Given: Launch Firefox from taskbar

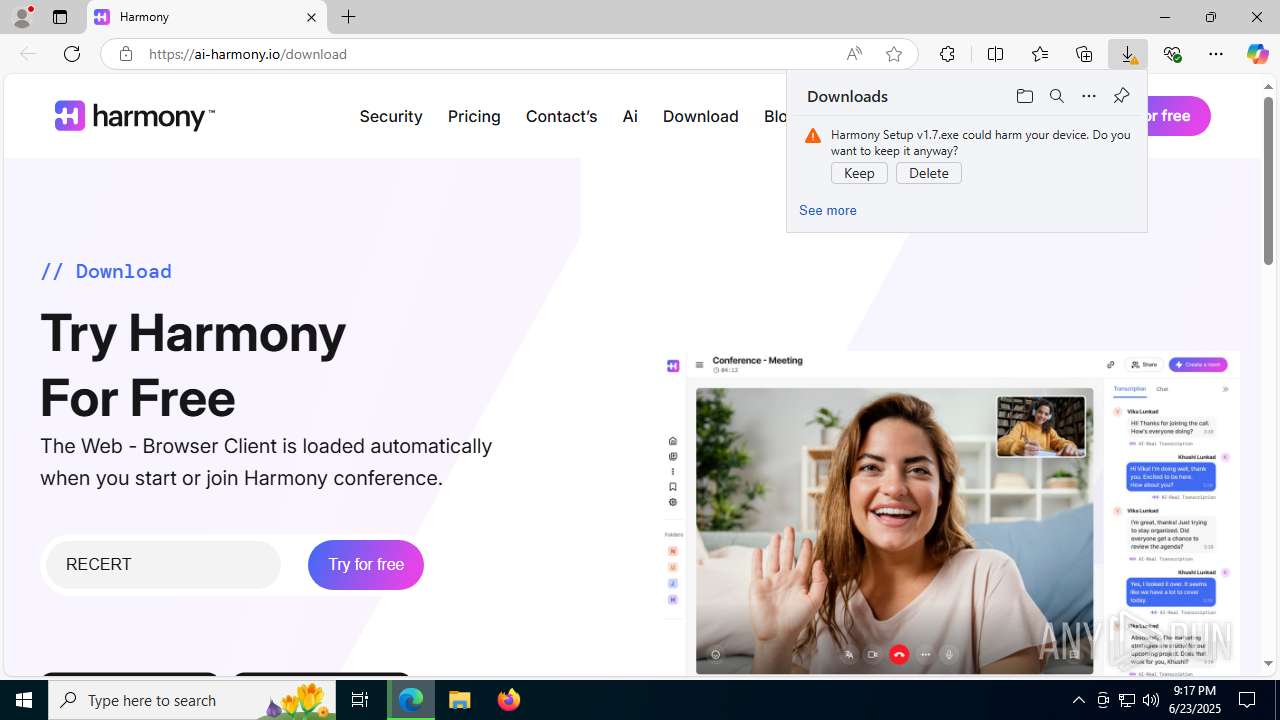Looking at the screenshot, I should (509, 700).
